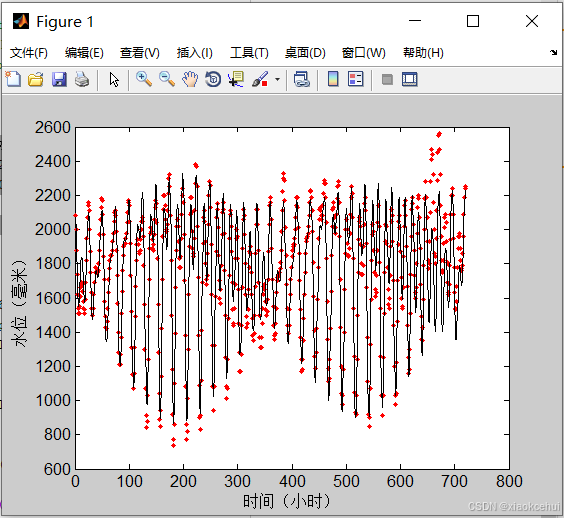Screen dimensions: 564x518
Task: Select the Rotate 3D tool
Action: [213, 79]
